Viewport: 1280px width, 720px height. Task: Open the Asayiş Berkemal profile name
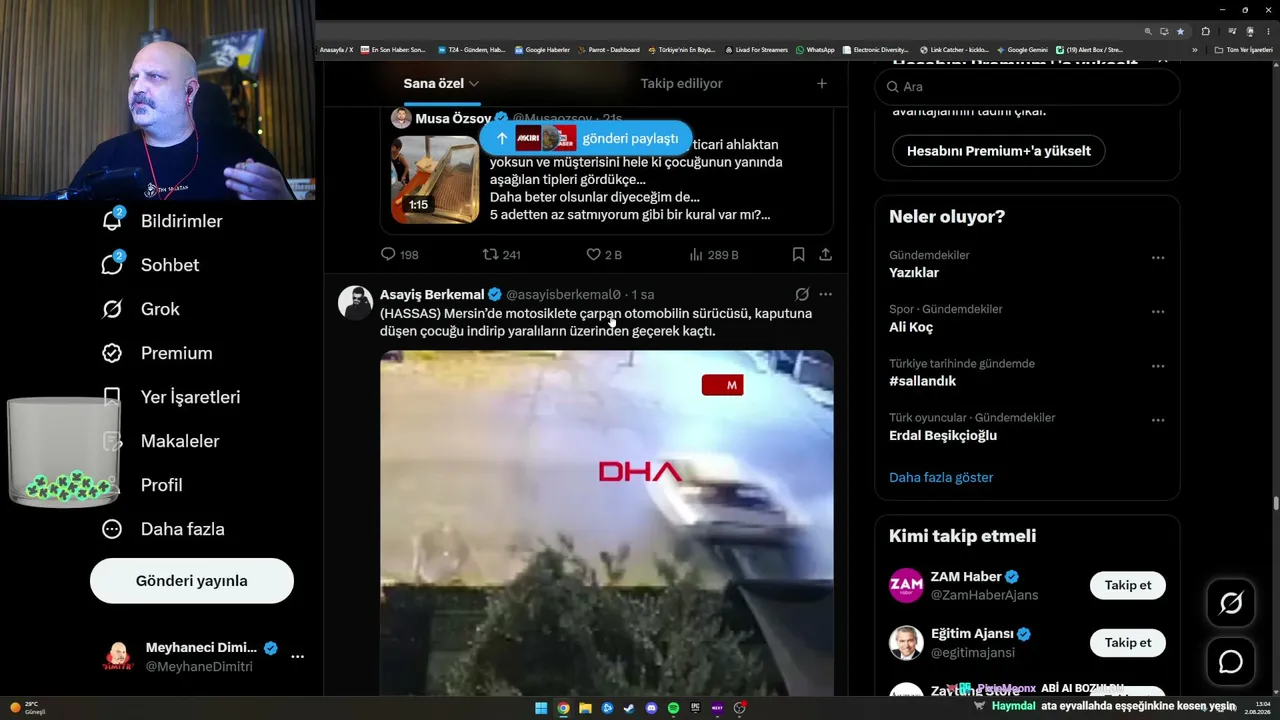pos(432,294)
